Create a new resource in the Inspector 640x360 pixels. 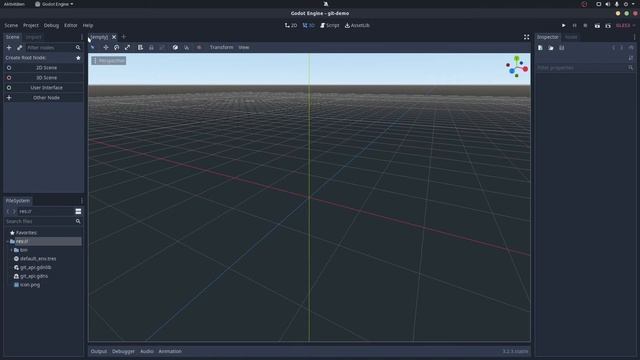point(540,48)
